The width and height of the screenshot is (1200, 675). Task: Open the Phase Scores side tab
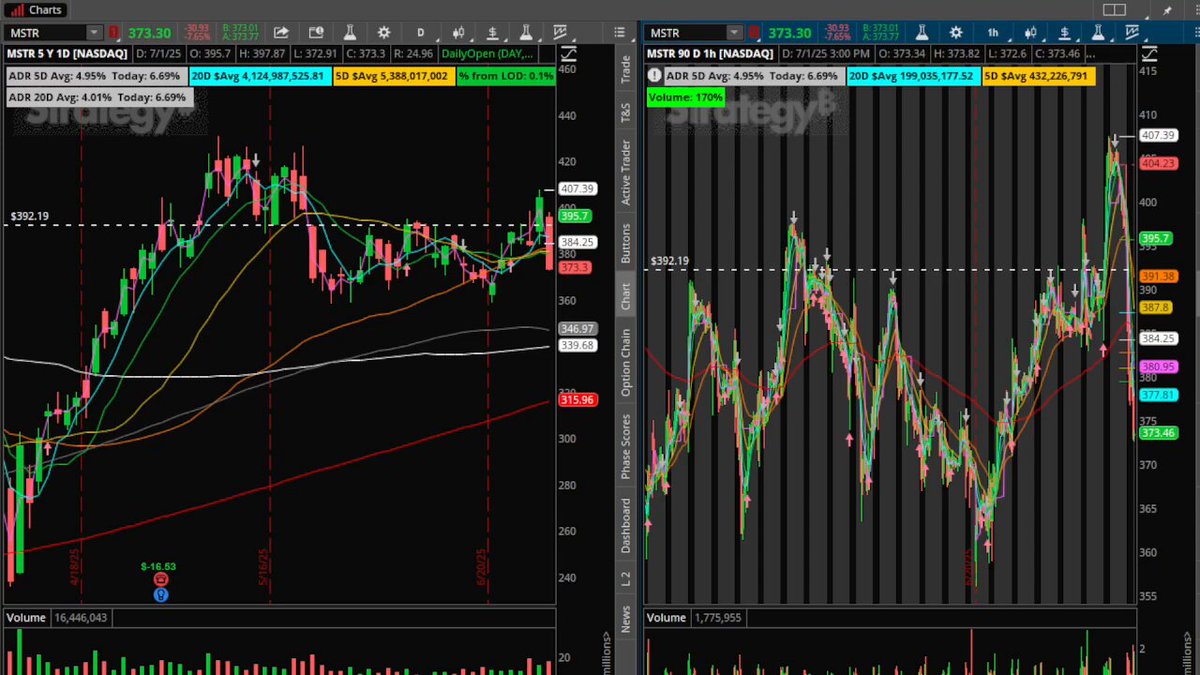click(627, 446)
